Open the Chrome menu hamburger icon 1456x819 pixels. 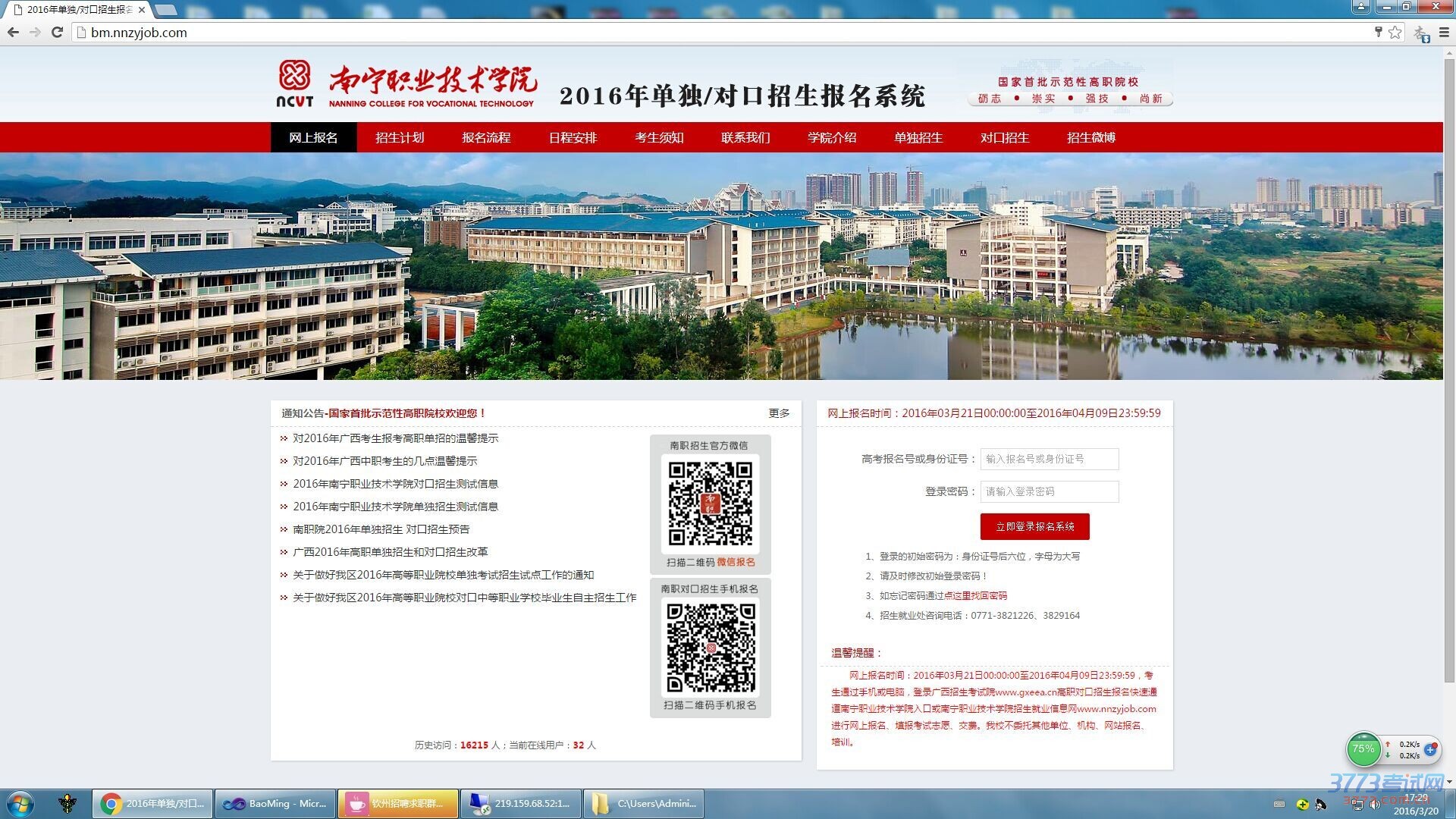pyautogui.click(x=1445, y=33)
